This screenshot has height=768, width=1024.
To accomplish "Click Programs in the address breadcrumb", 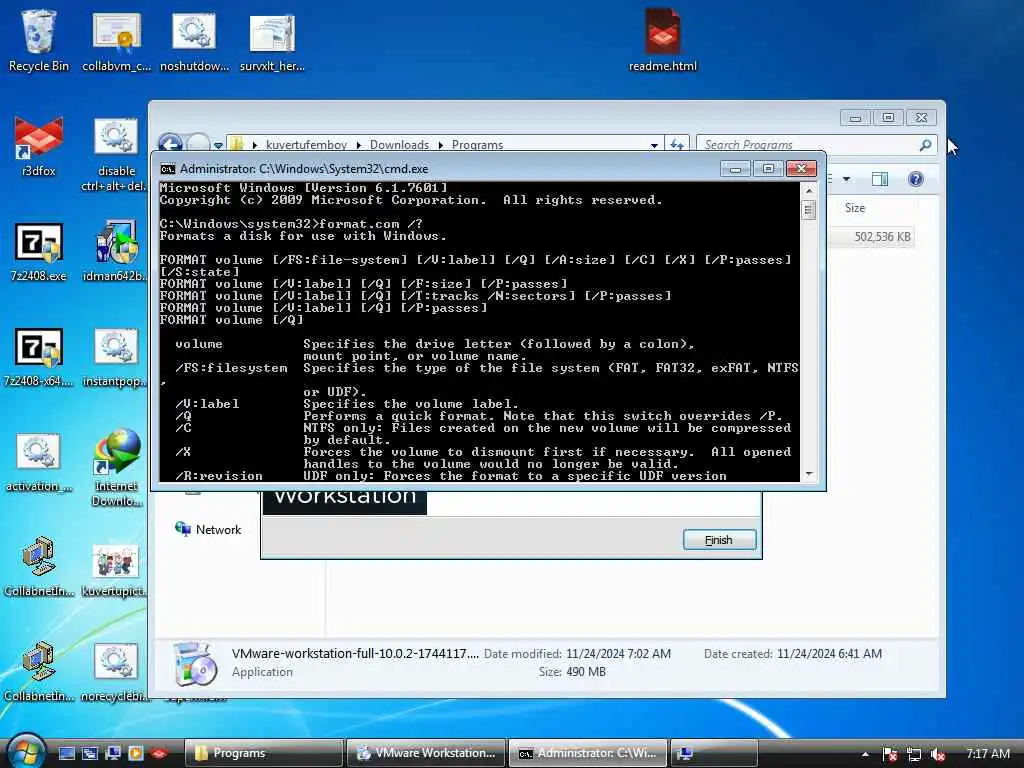I will pyautogui.click(x=477, y=145).
